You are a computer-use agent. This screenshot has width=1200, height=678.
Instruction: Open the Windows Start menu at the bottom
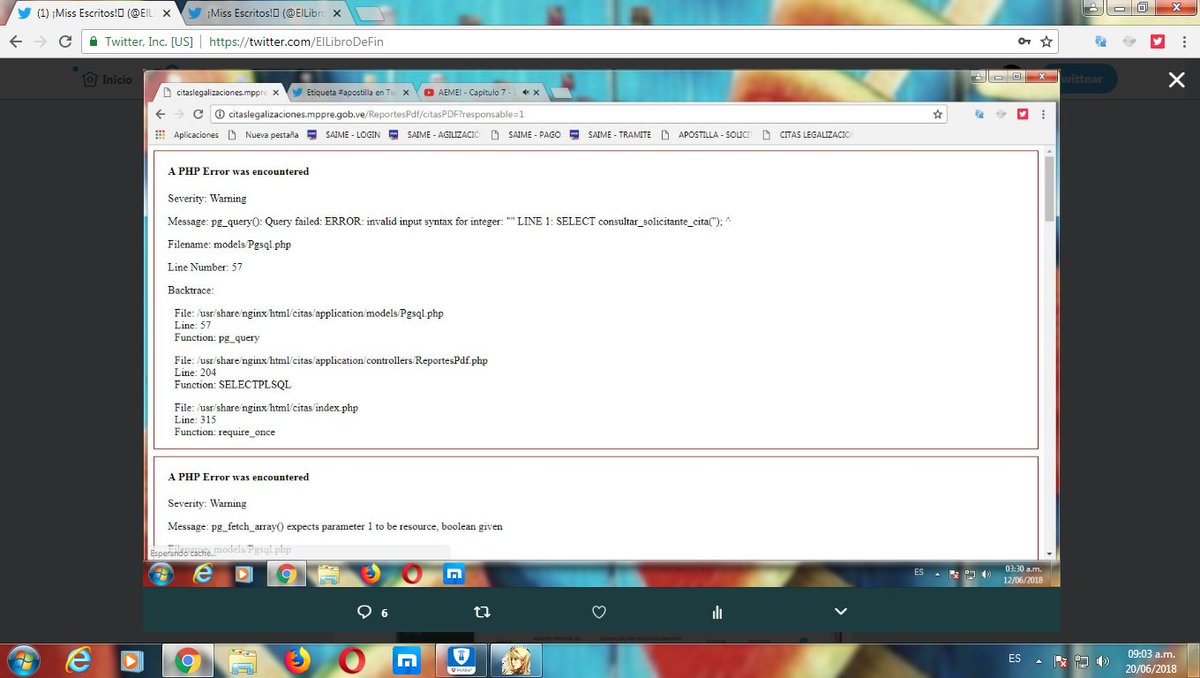[x=23, y=660]
